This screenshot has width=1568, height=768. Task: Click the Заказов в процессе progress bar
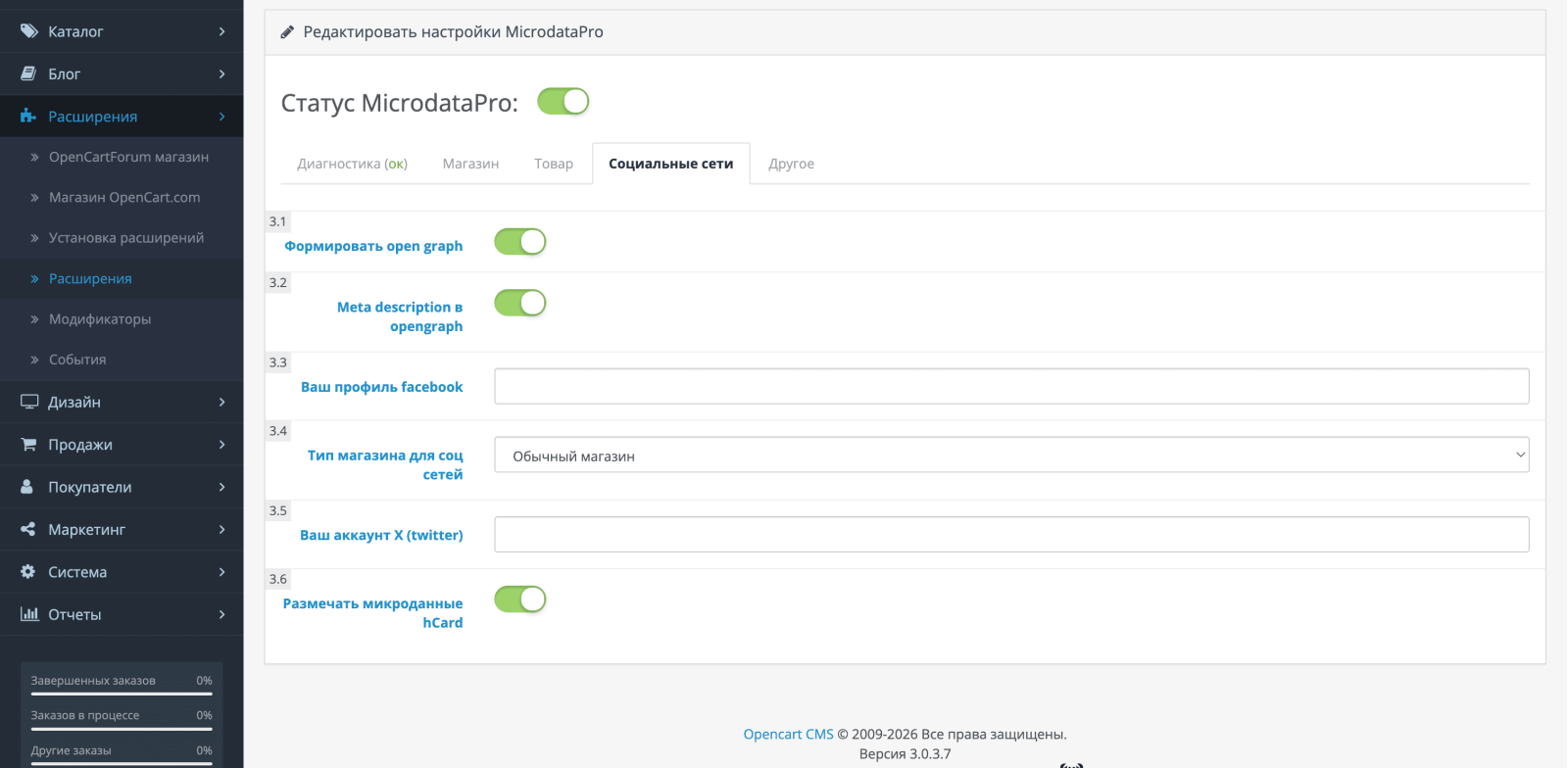tap(122, 729)
